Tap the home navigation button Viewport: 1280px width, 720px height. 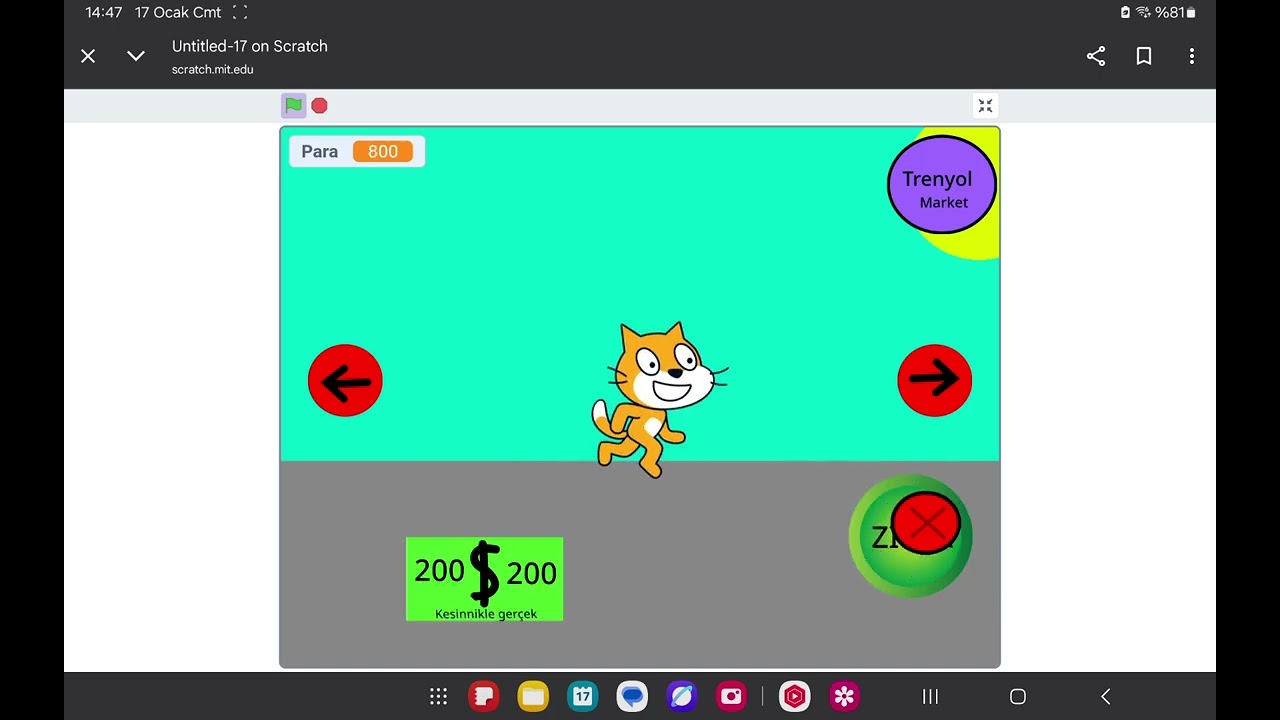[1018, 696]
